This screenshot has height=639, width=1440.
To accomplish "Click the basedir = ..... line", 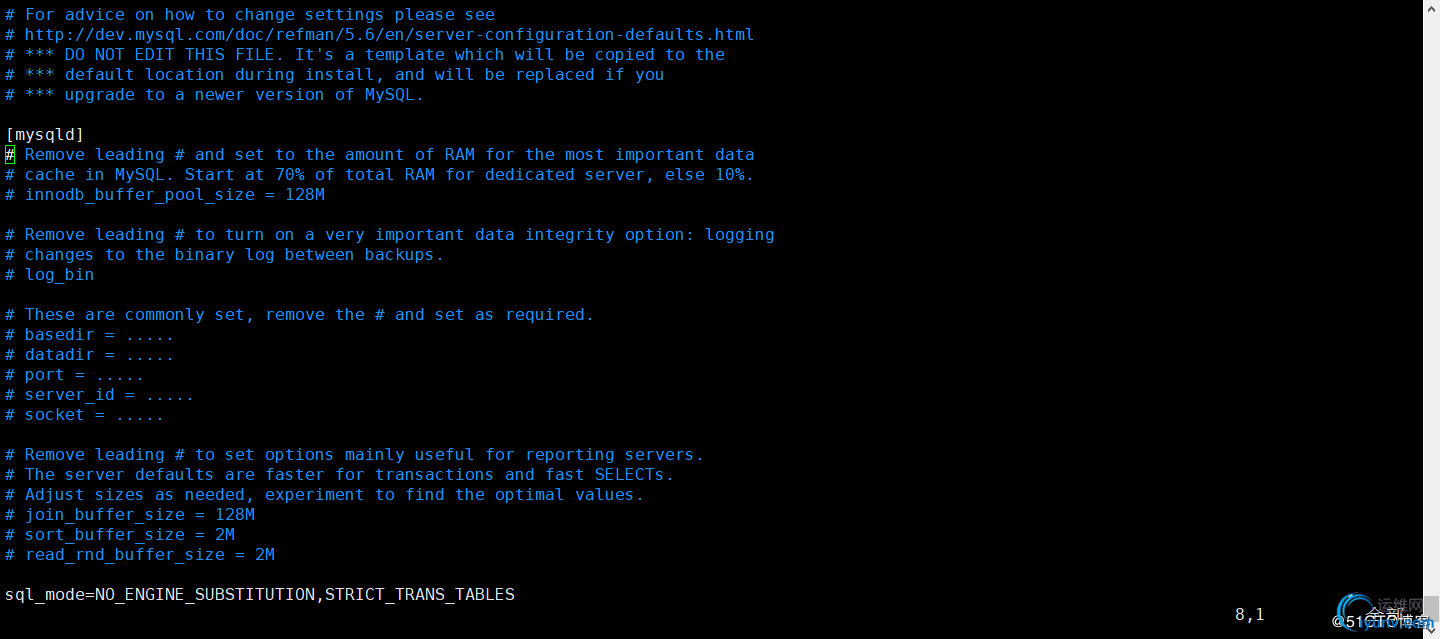I will [90, 335].
